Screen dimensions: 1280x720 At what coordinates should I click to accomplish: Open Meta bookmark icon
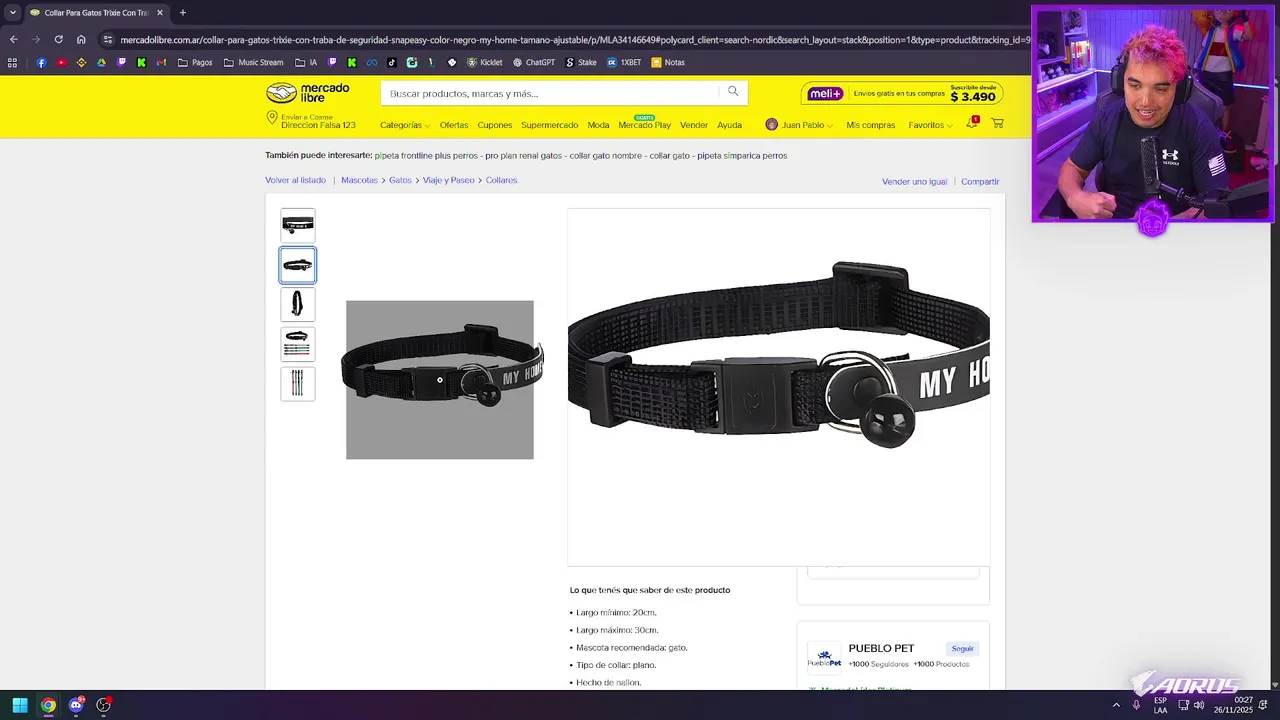371,62
